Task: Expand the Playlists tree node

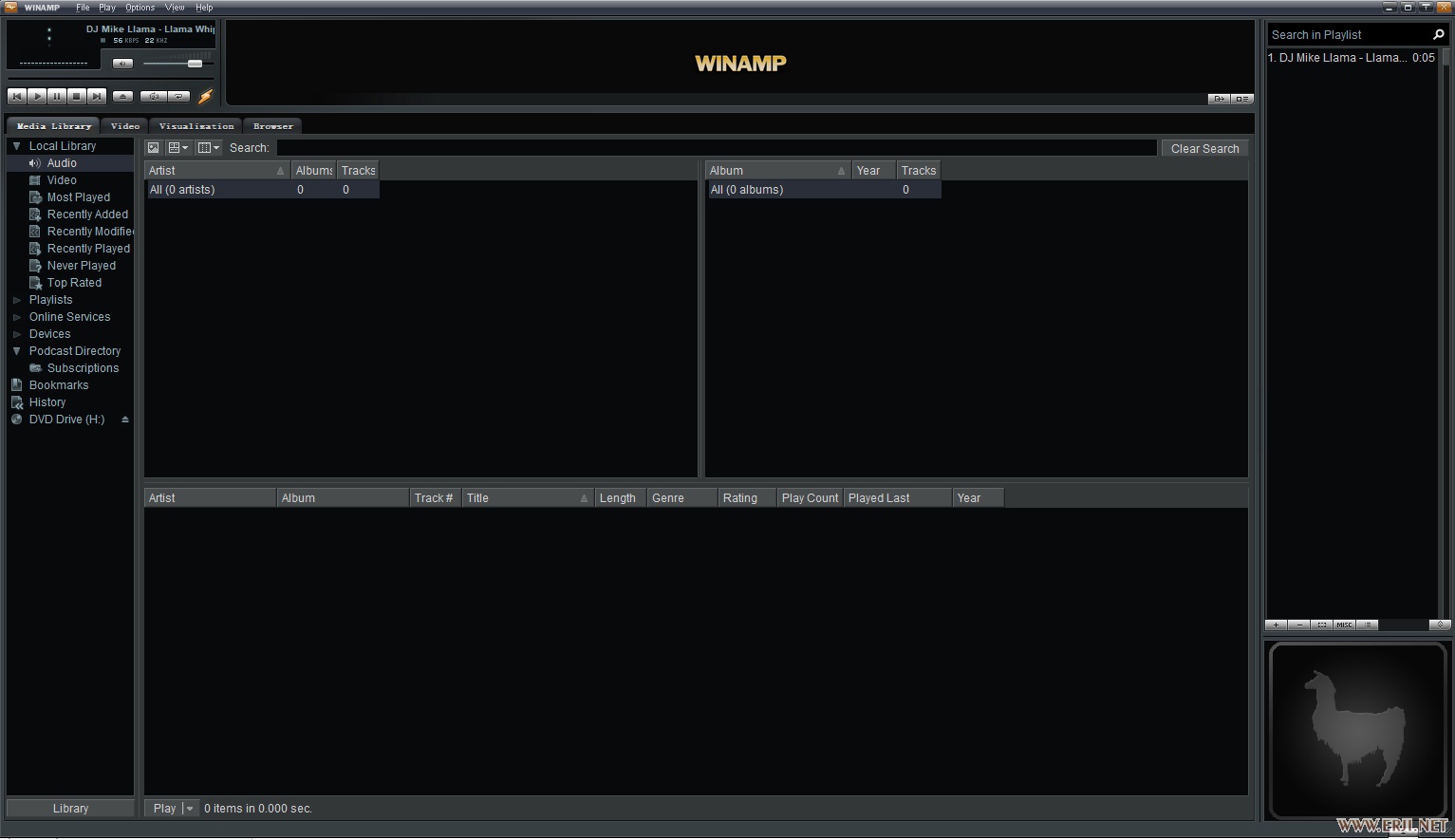Action: tap(16, 300)
